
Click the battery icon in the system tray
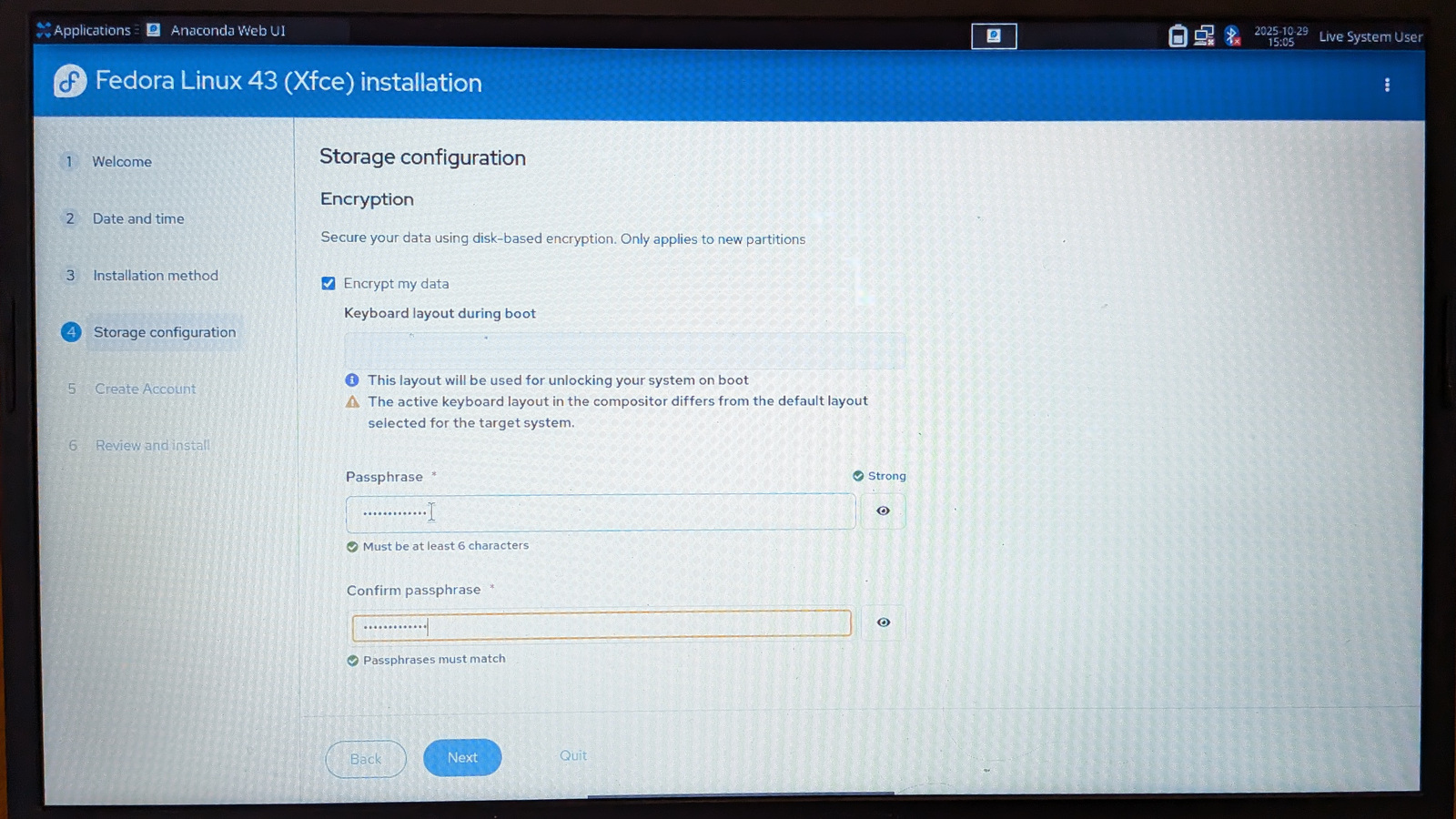click(x=1176, y=35)
